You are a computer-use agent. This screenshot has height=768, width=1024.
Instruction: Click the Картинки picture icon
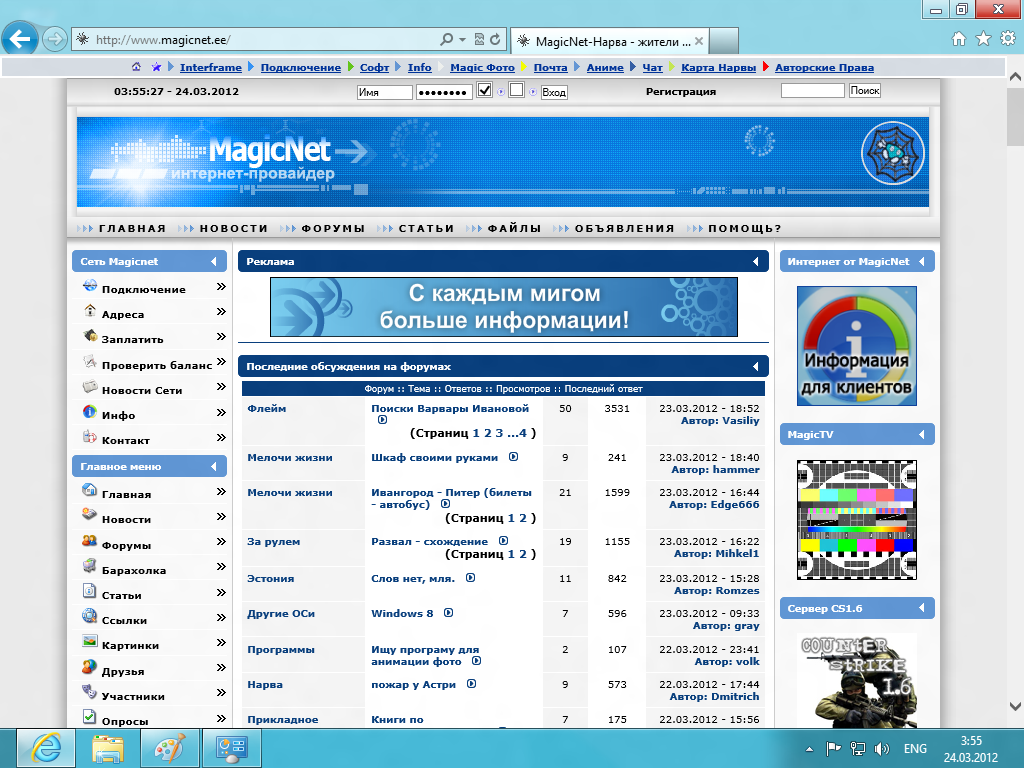tap(89, 641)
